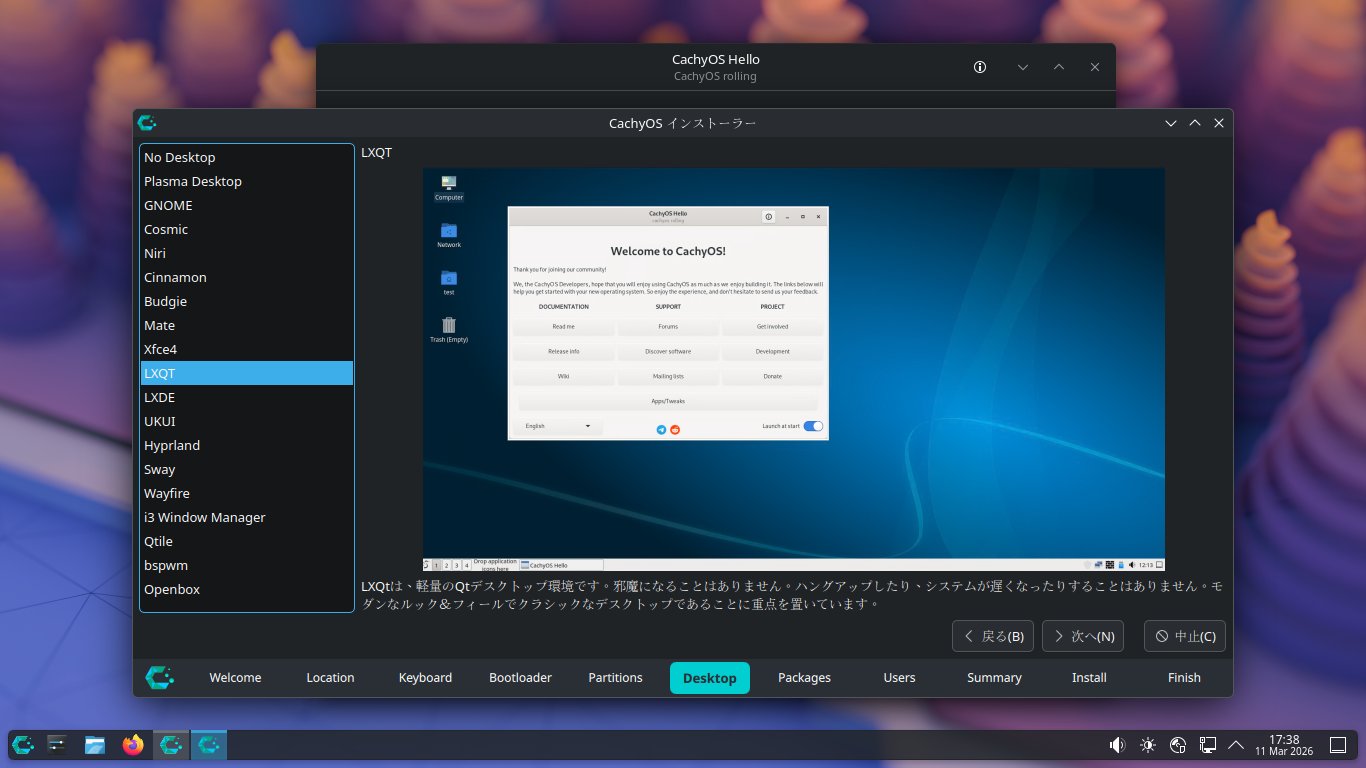Image resolution: width=1366 pixels, height=768 pixels.
Task: Select the Partitions step
Action: (x=615, y=678)
